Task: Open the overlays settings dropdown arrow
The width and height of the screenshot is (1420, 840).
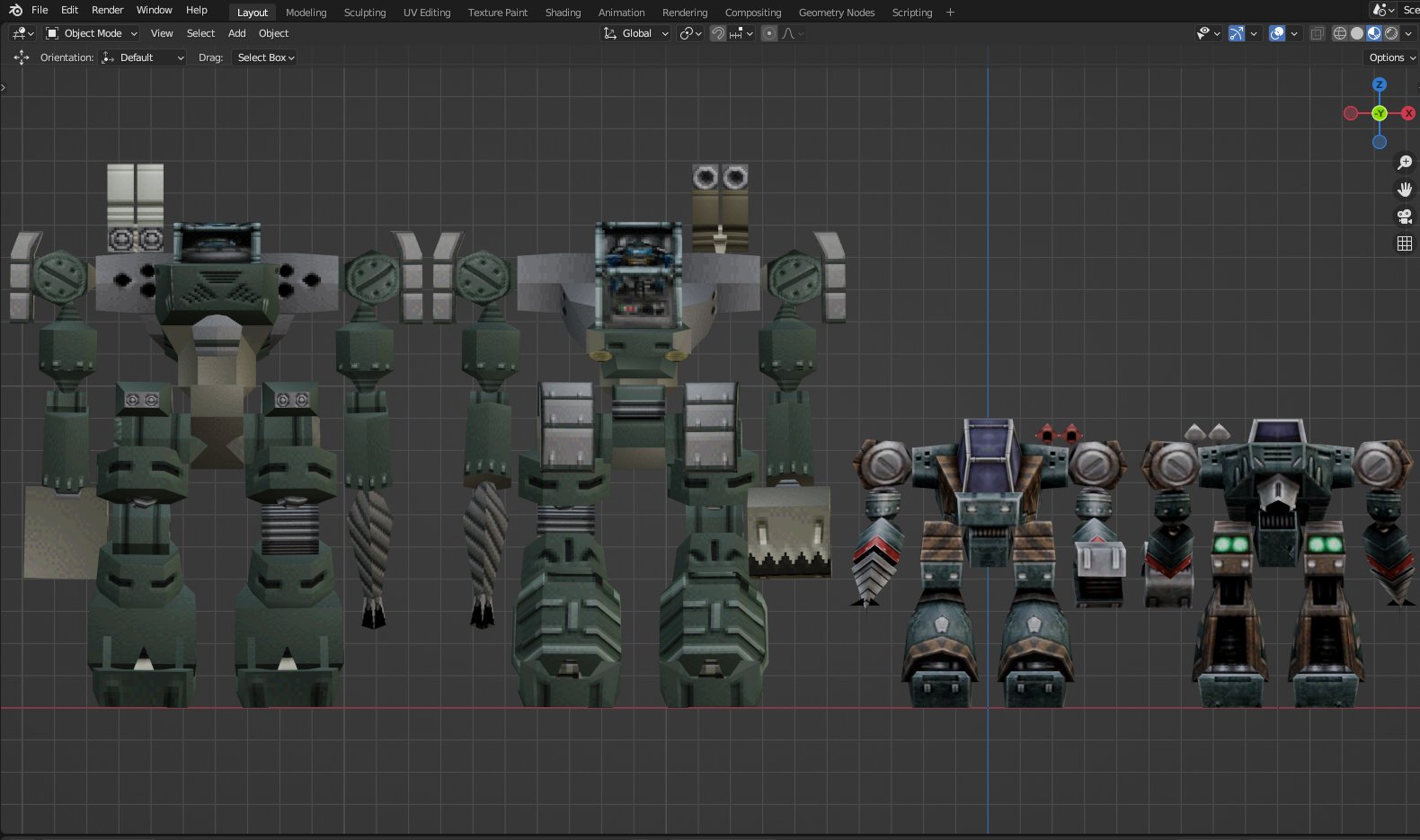Action: [1294, 33]
